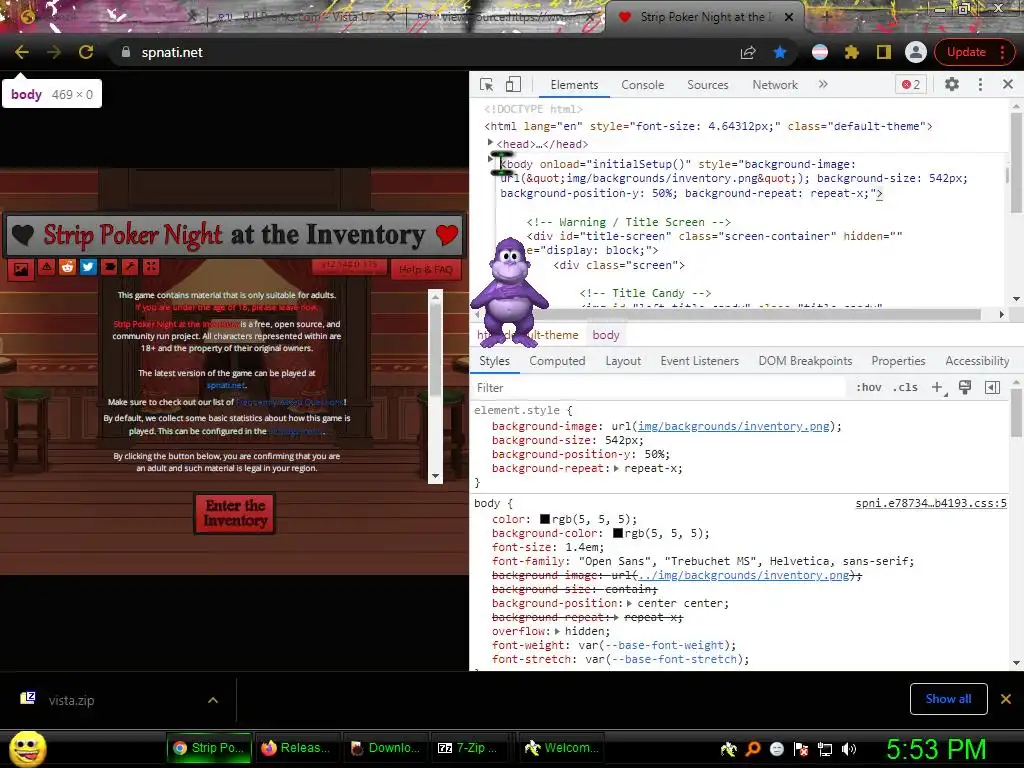
Task: Switch to the Network tab
Action: pyautogui.click(x=775, y=85)
